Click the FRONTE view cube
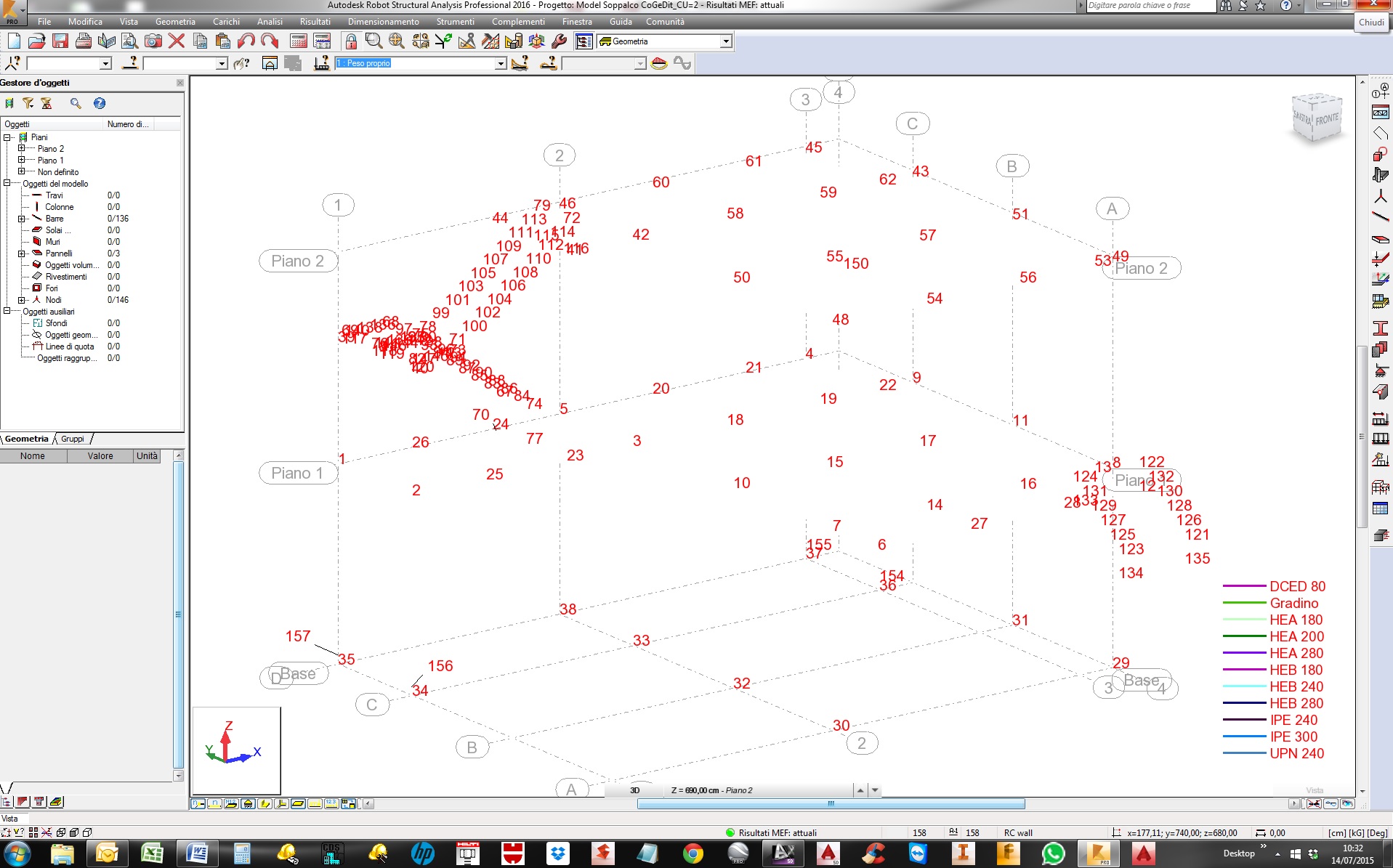The height and width of the screenshot is (868, 1393). 1326,119
